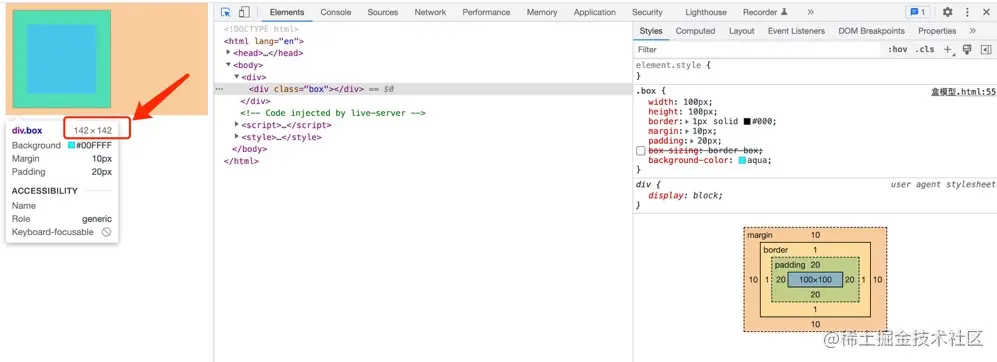The height and width of the screenshot is (362, 997).
Task: Open the Properties sidebar tab
Action: 937,31
